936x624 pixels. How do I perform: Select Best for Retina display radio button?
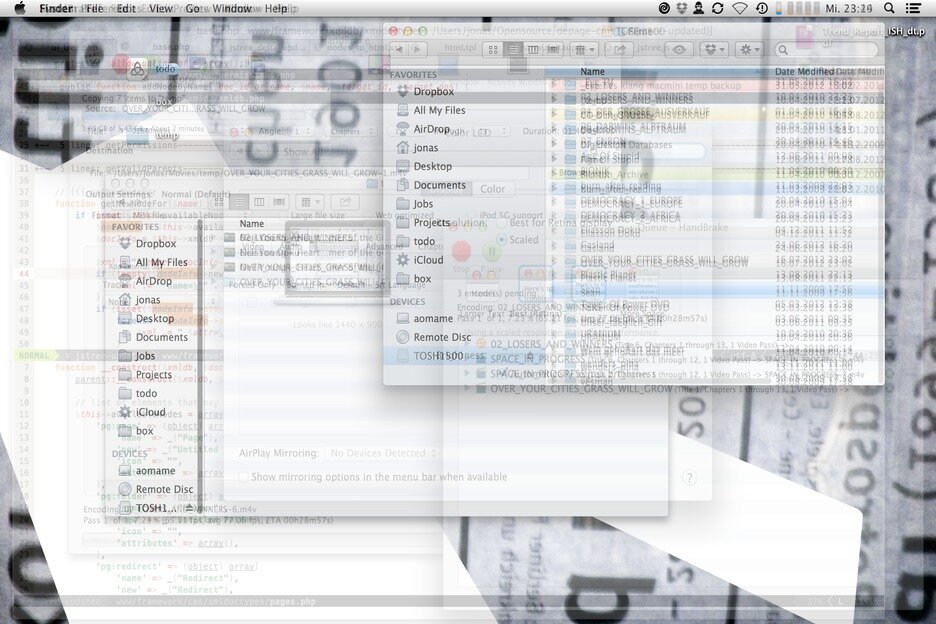(x=501, y=223)
